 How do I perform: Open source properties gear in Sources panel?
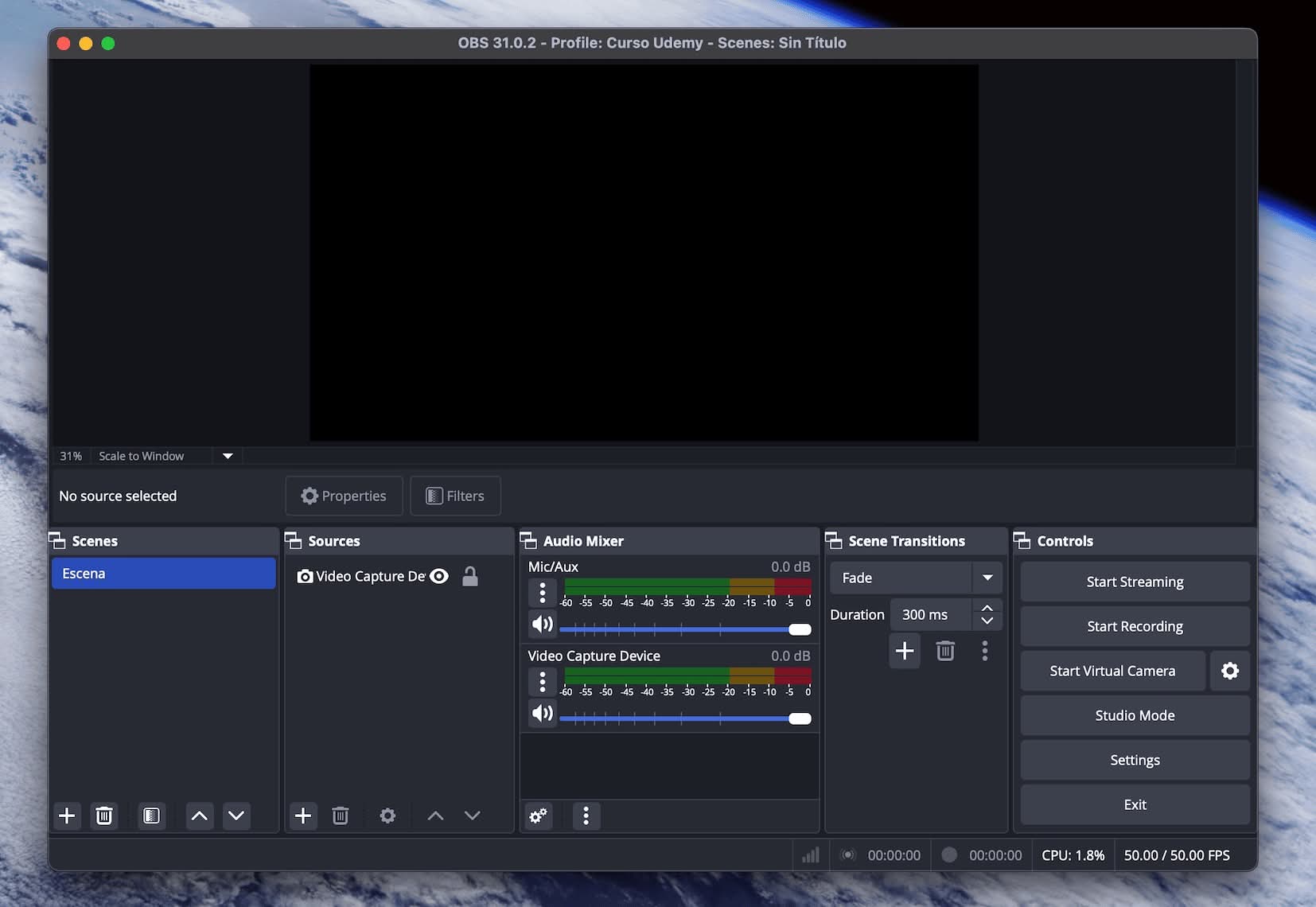[x=387, y=816]
